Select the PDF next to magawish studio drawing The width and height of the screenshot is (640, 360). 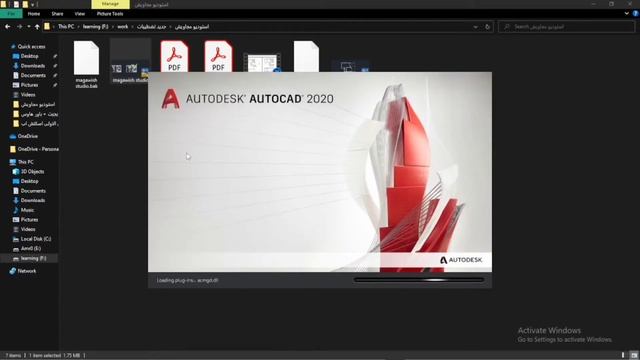174,56
